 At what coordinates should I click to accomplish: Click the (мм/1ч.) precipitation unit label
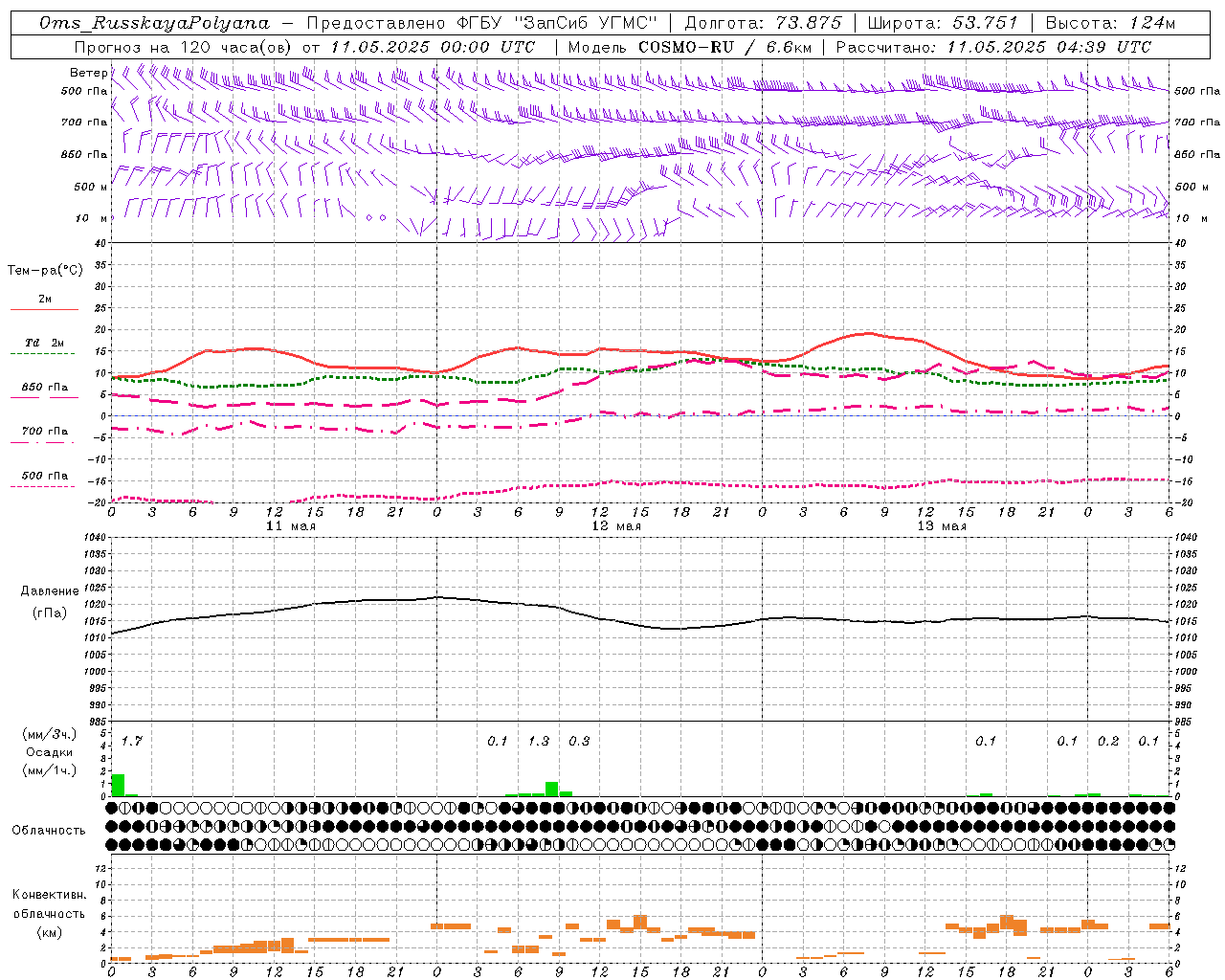click(x=50, y=770)
